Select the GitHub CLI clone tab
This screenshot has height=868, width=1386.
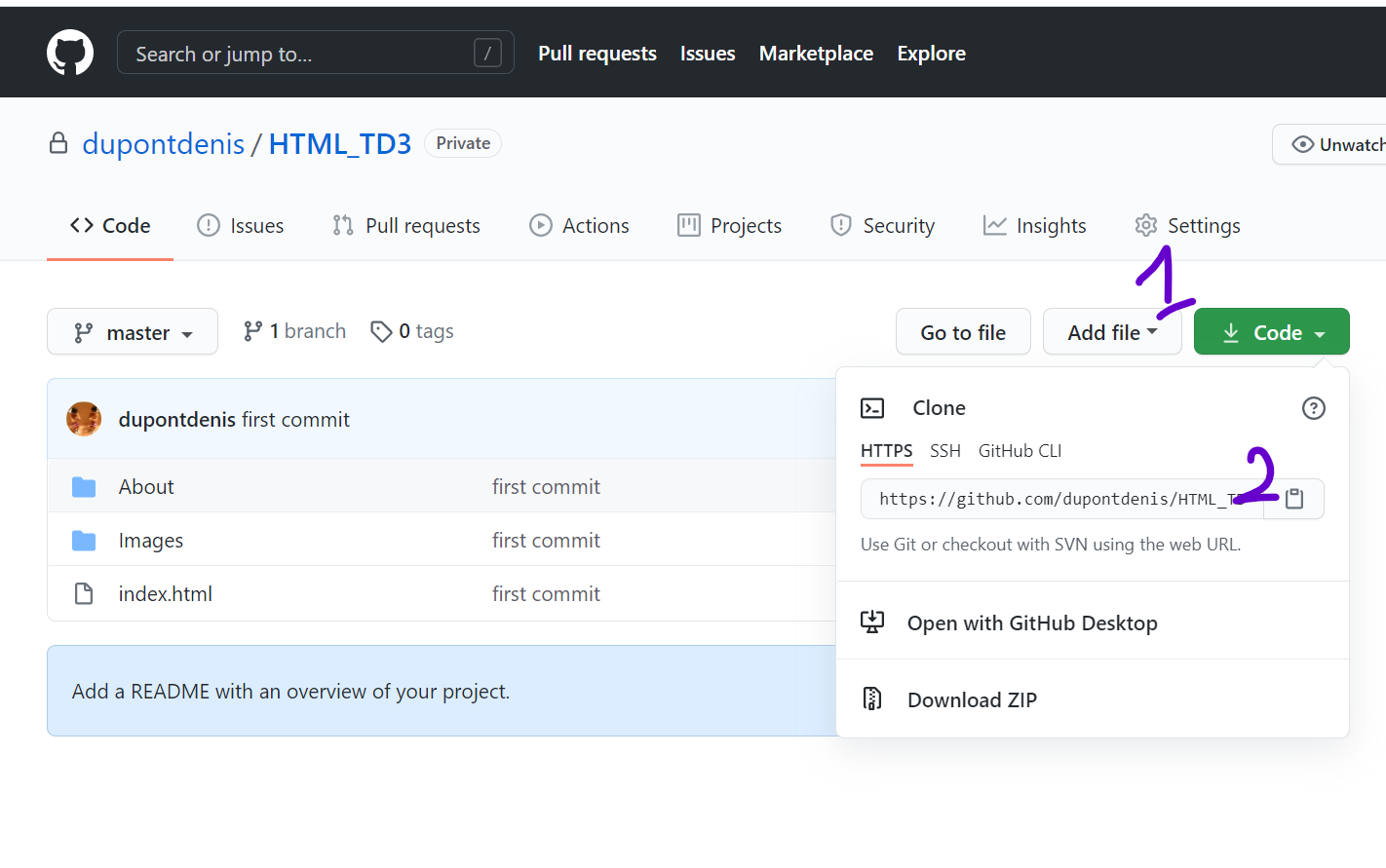coord(1020,451)
